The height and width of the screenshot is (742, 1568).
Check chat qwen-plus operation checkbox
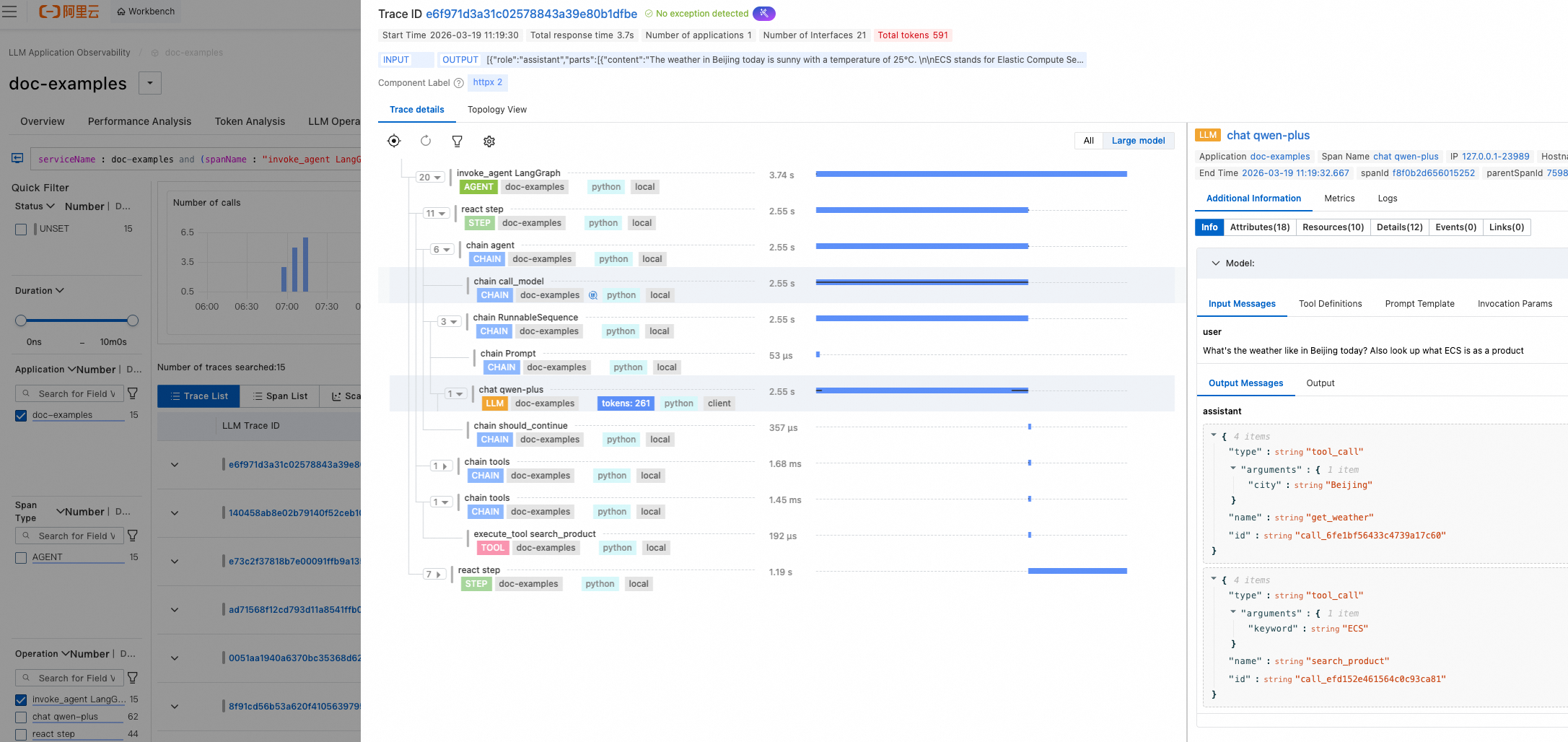pos(21,717)
